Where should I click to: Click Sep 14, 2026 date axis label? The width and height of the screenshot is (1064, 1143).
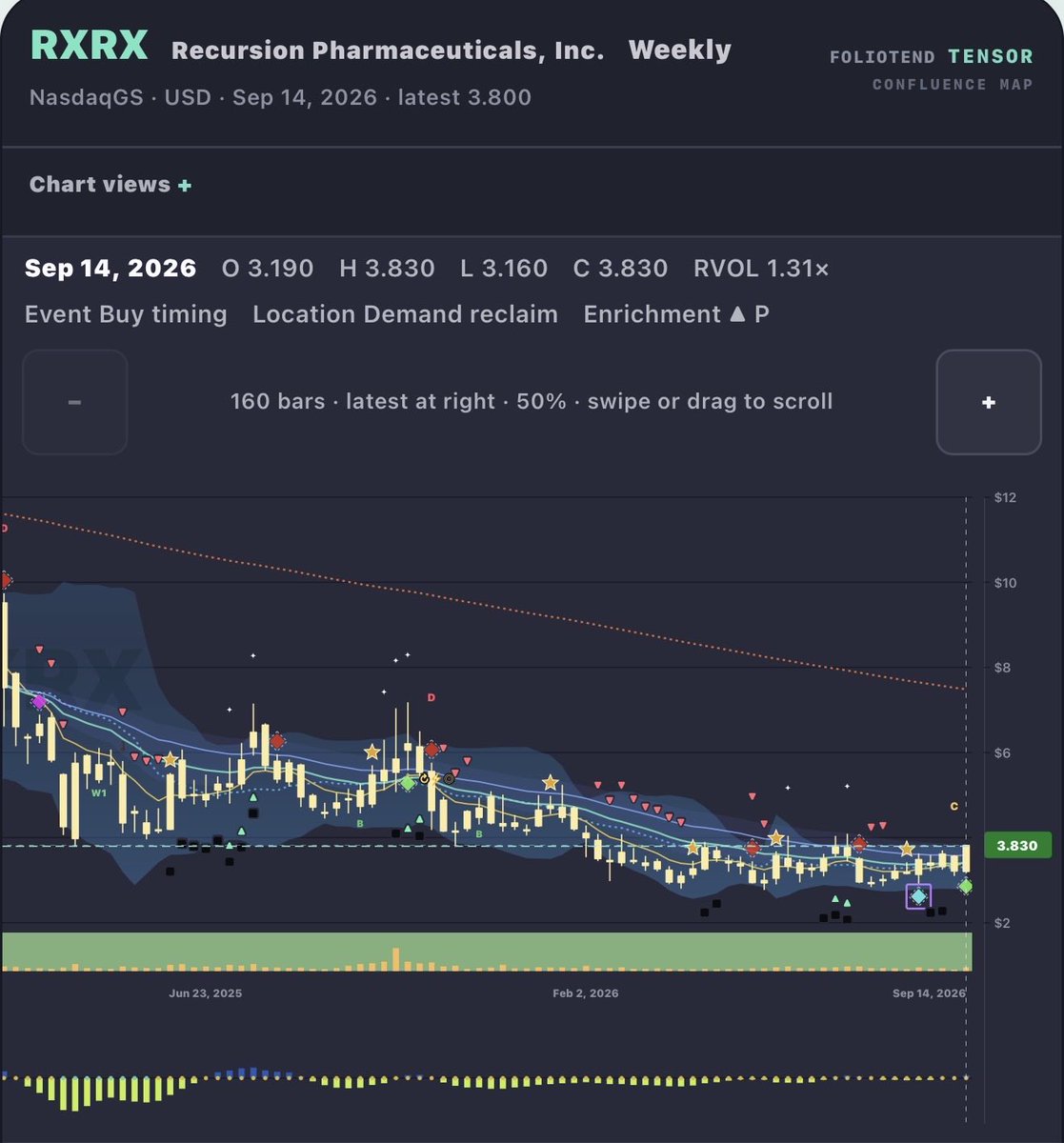point(929,993)
